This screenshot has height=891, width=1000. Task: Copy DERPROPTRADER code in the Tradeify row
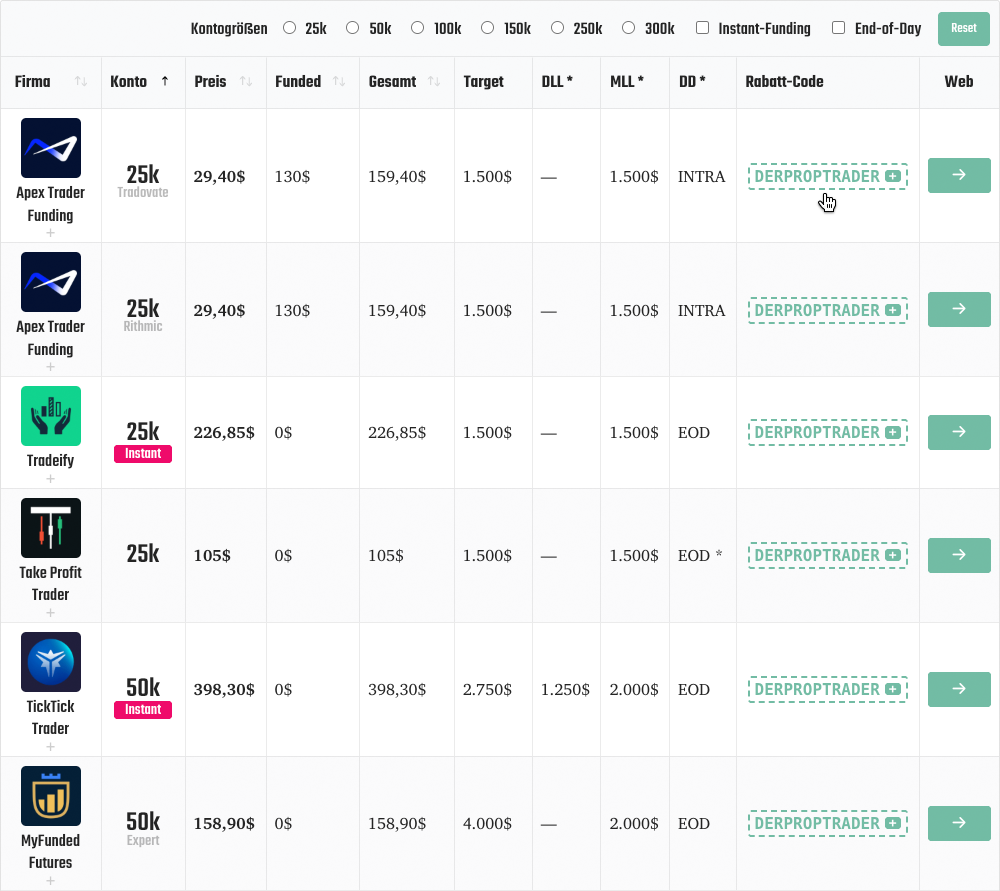click(827, 432)
